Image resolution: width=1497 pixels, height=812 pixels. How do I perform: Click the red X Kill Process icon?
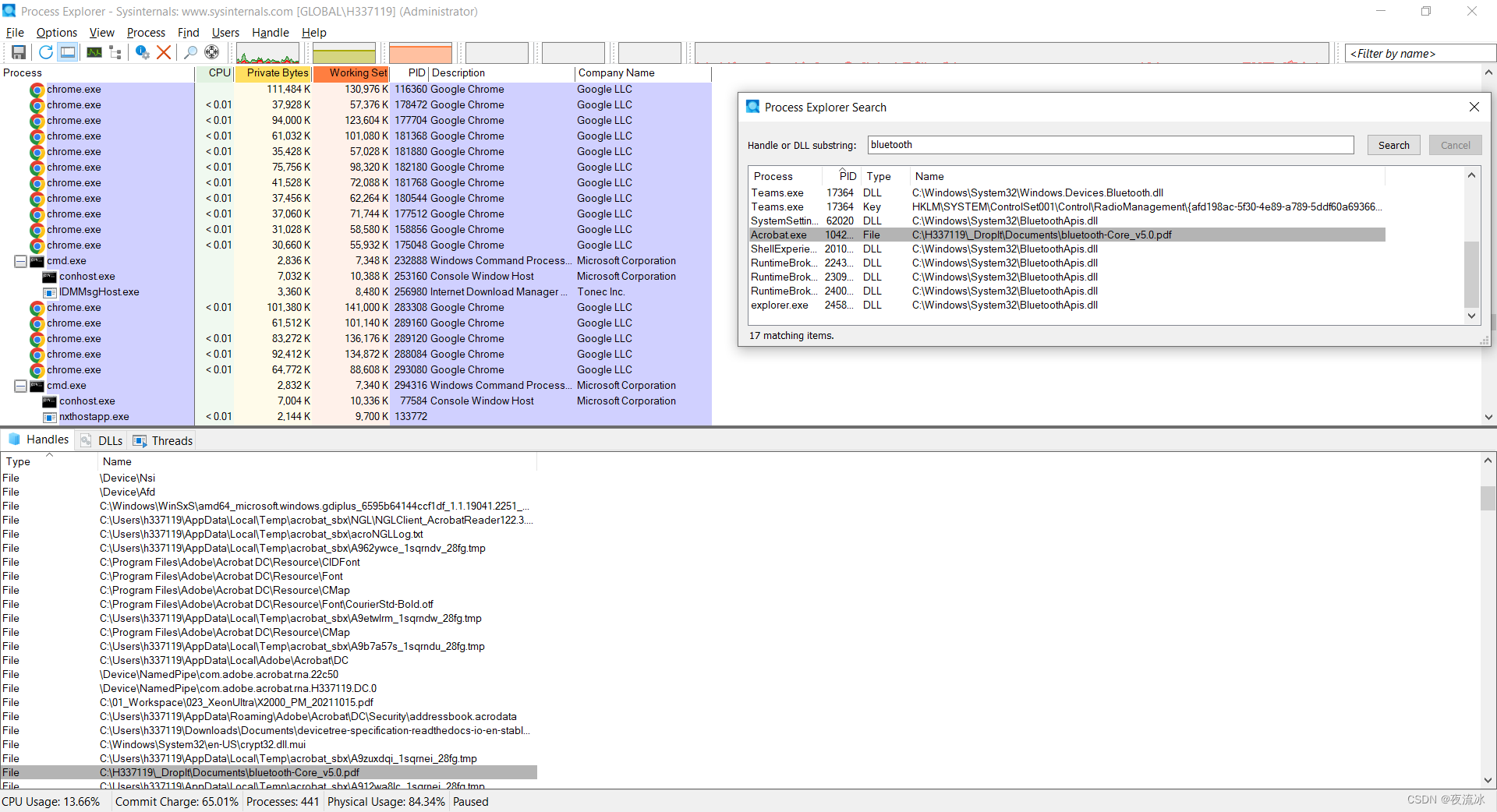tap(164, 52)
